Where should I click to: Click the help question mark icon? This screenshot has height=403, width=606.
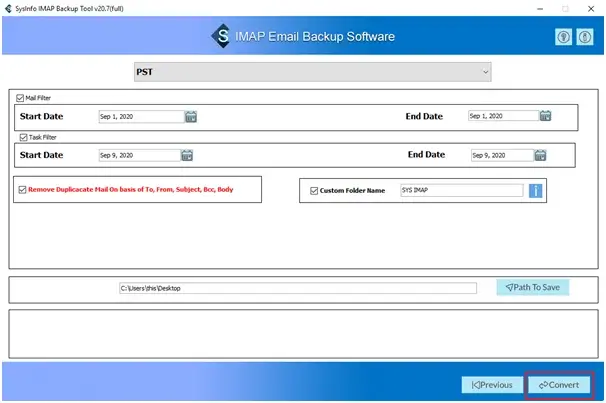[564, 37]
